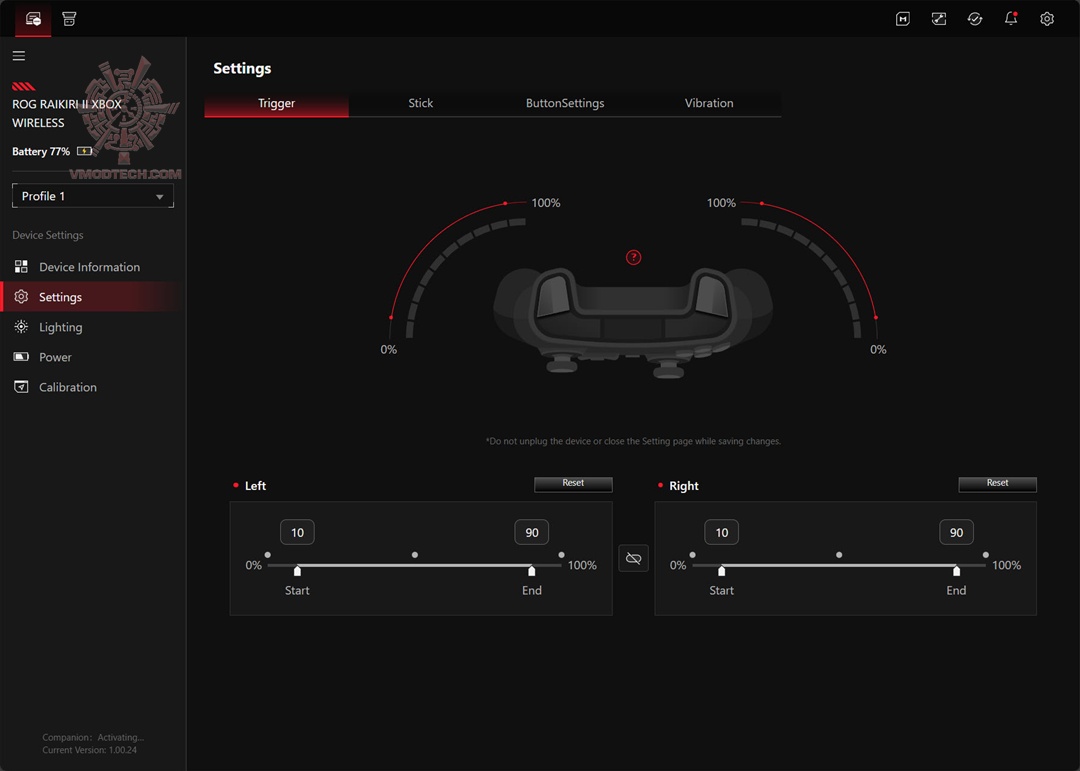The width and height of the screenshot is (1080, 771).
Task: Open the Vibration tab
Action: click(709, 103)
